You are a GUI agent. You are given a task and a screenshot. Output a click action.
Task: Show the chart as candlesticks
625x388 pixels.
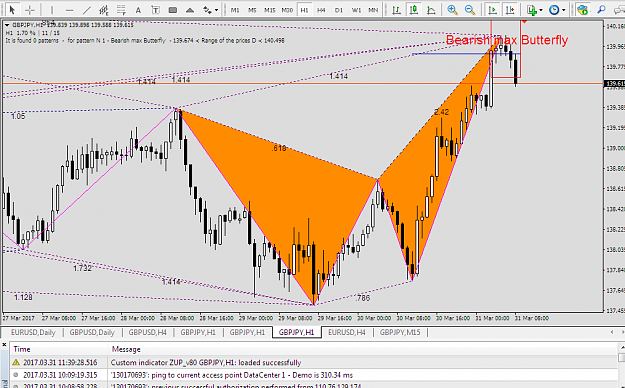point(414,10)
